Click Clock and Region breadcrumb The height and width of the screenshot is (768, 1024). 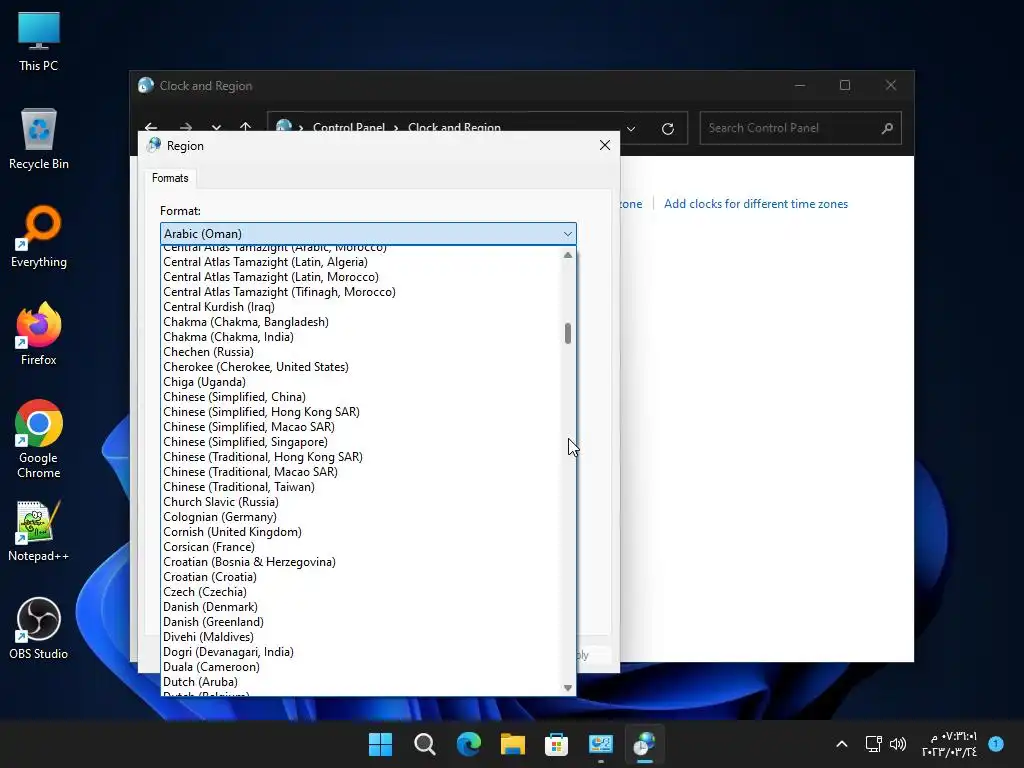[454, 127]
